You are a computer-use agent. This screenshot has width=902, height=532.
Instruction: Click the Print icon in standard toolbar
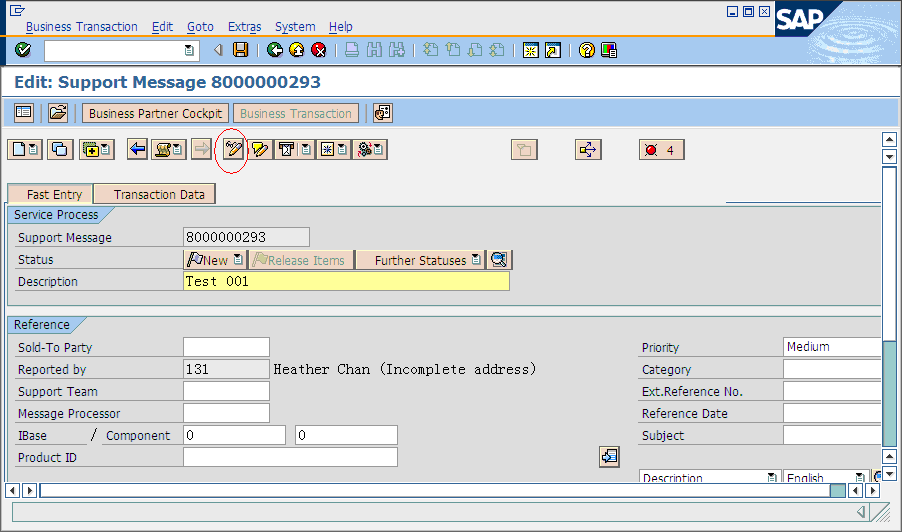[x=351, y=50]
